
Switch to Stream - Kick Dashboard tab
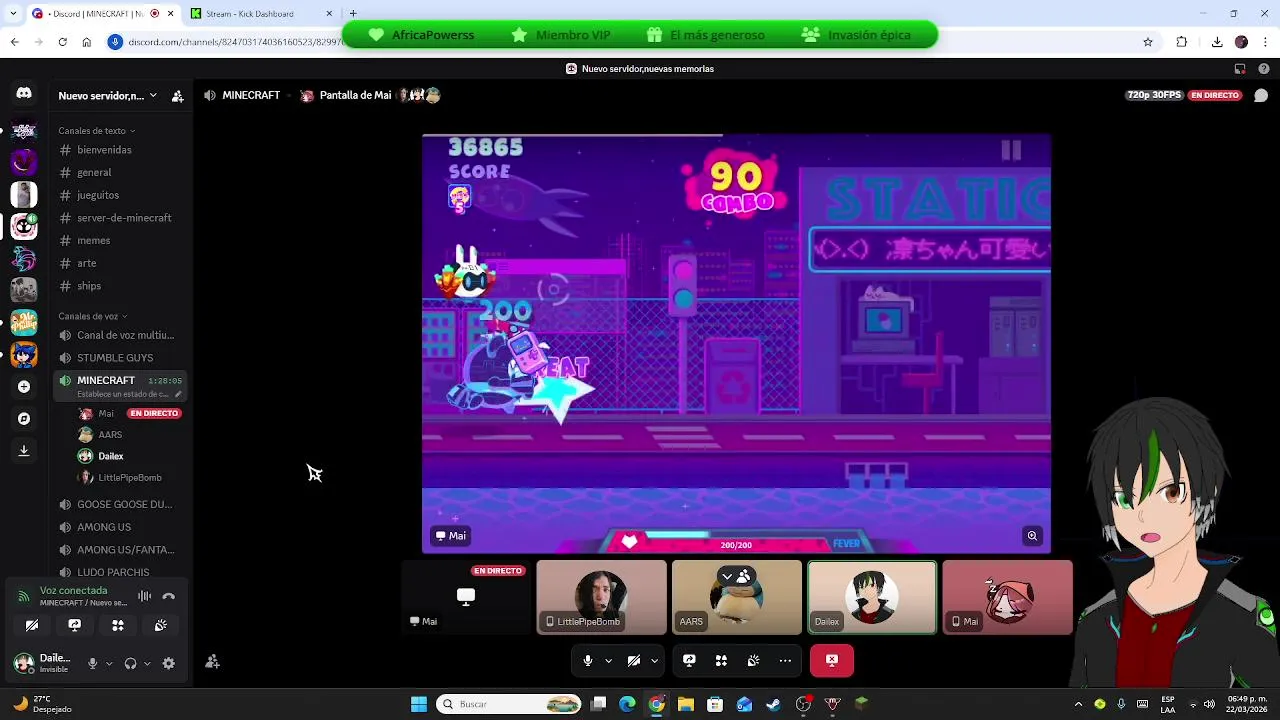[x=262, y=14]
